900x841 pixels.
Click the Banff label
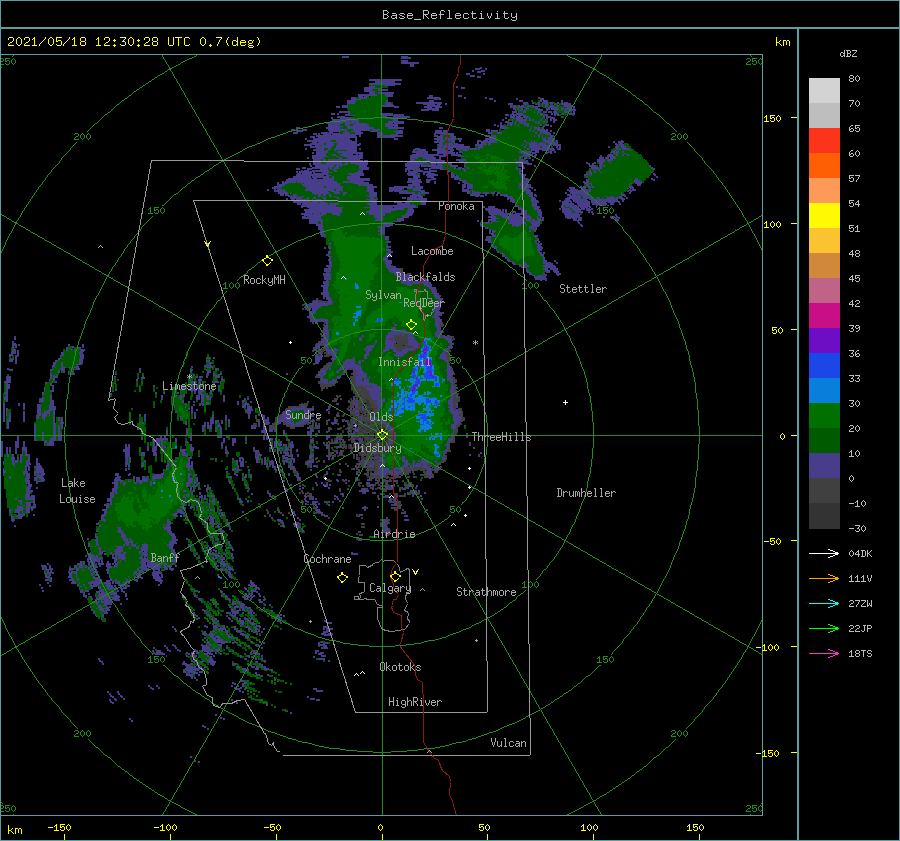[165, 557]
